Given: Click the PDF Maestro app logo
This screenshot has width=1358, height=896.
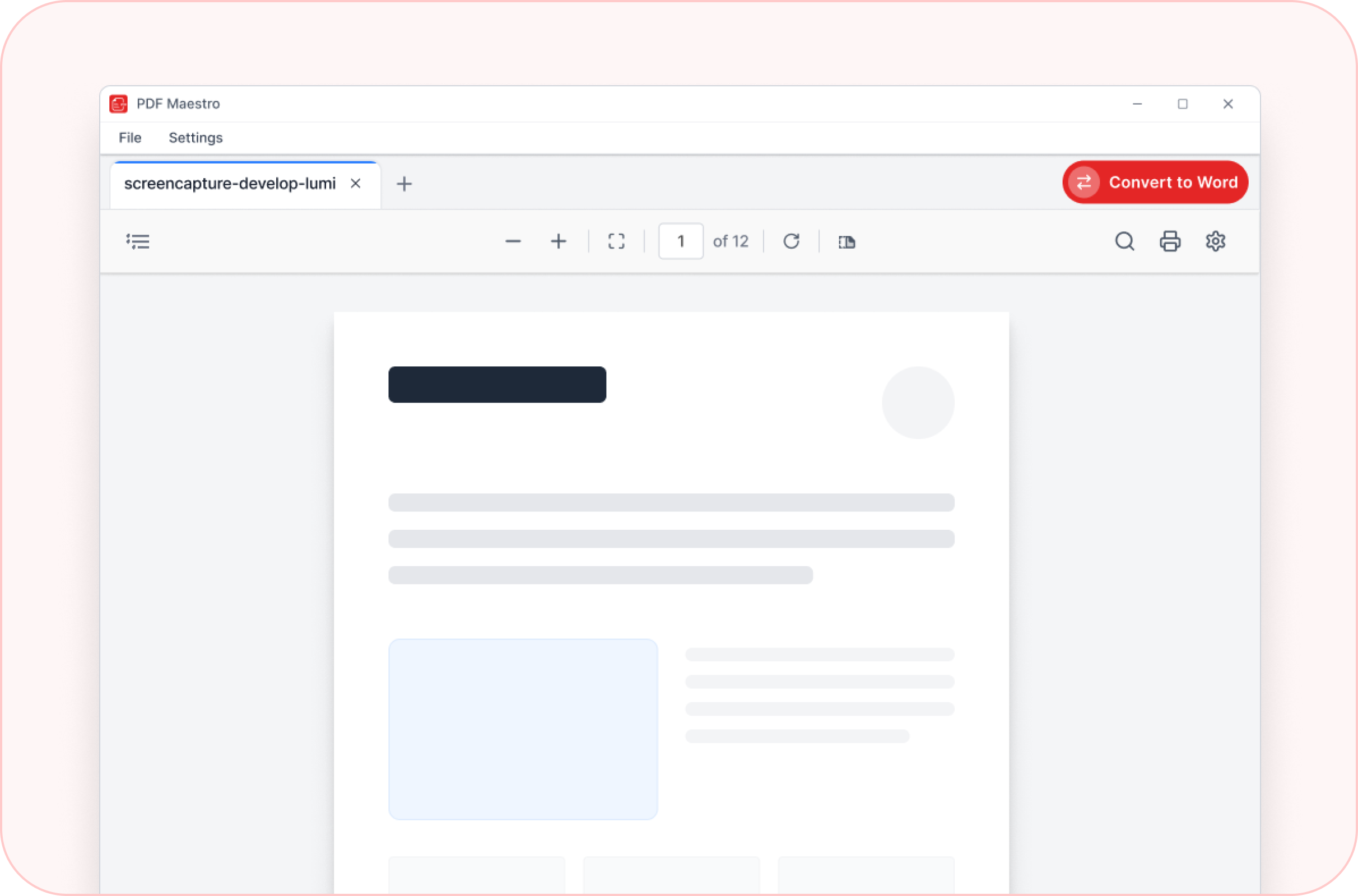Looking at the screenshot, I should pyautogui.click(x=118, y=104).
